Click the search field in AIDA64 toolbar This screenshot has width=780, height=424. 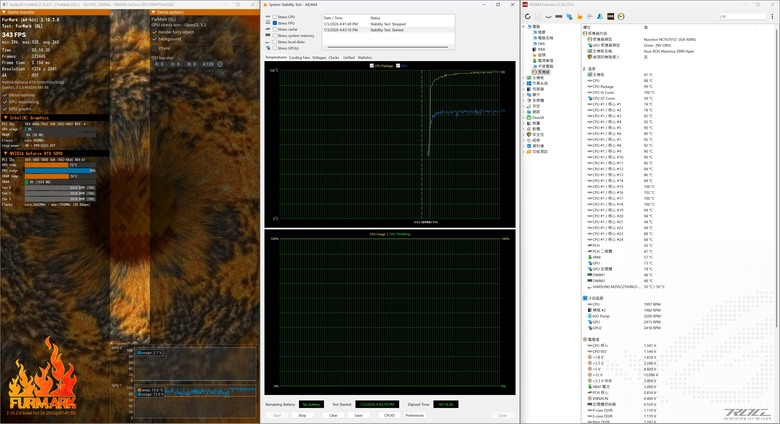tap(743, 16)
